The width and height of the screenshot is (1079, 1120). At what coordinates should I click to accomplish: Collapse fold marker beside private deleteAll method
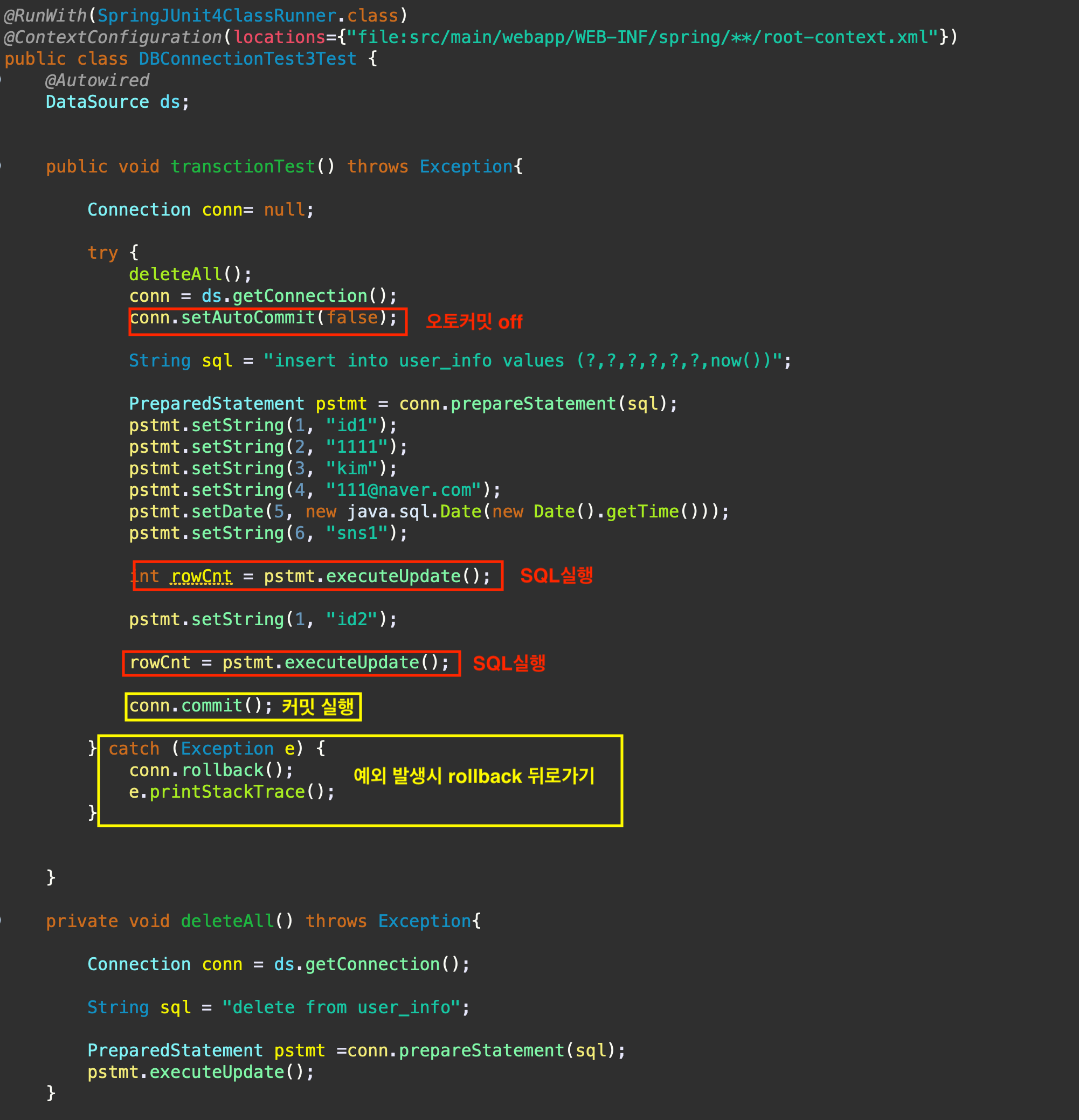[2, 921]
